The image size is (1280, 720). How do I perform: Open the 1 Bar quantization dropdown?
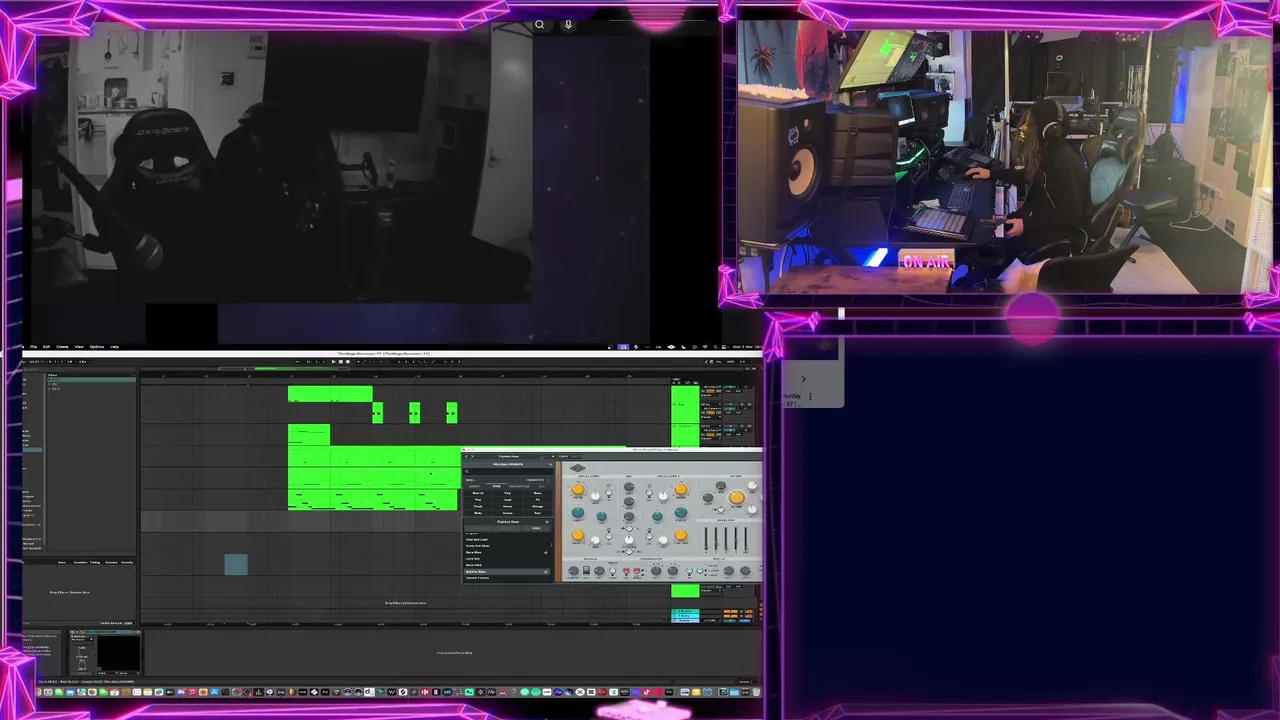[x=84, y=362]
